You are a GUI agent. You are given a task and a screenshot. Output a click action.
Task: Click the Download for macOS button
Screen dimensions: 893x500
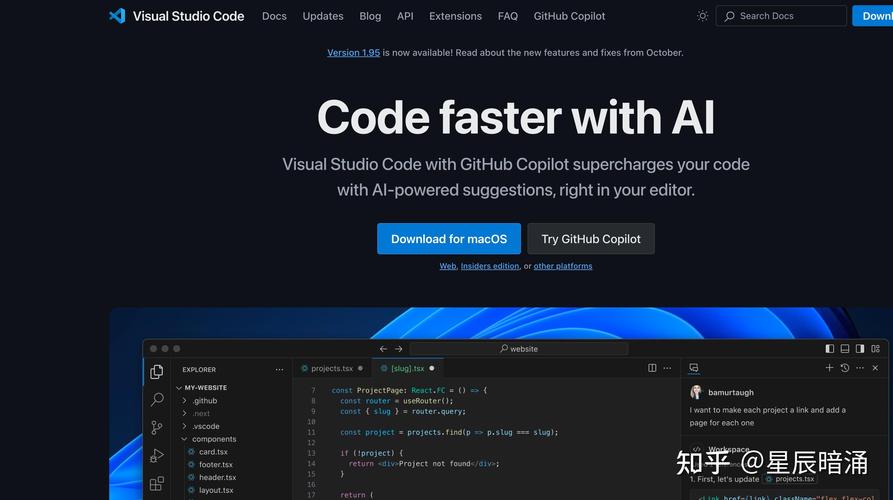(x=449, y=239)
